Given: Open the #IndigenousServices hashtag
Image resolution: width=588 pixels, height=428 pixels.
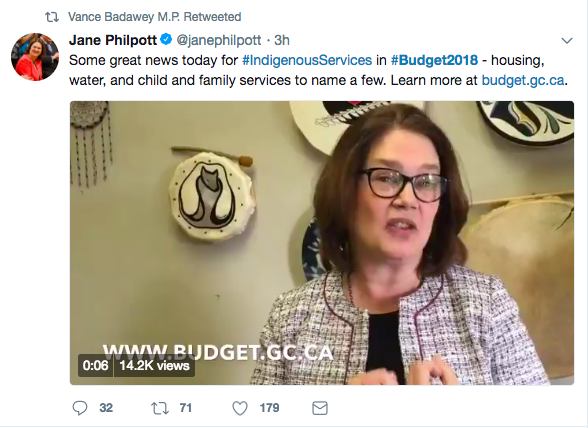Looking at the screenshot, I should 307,60.
